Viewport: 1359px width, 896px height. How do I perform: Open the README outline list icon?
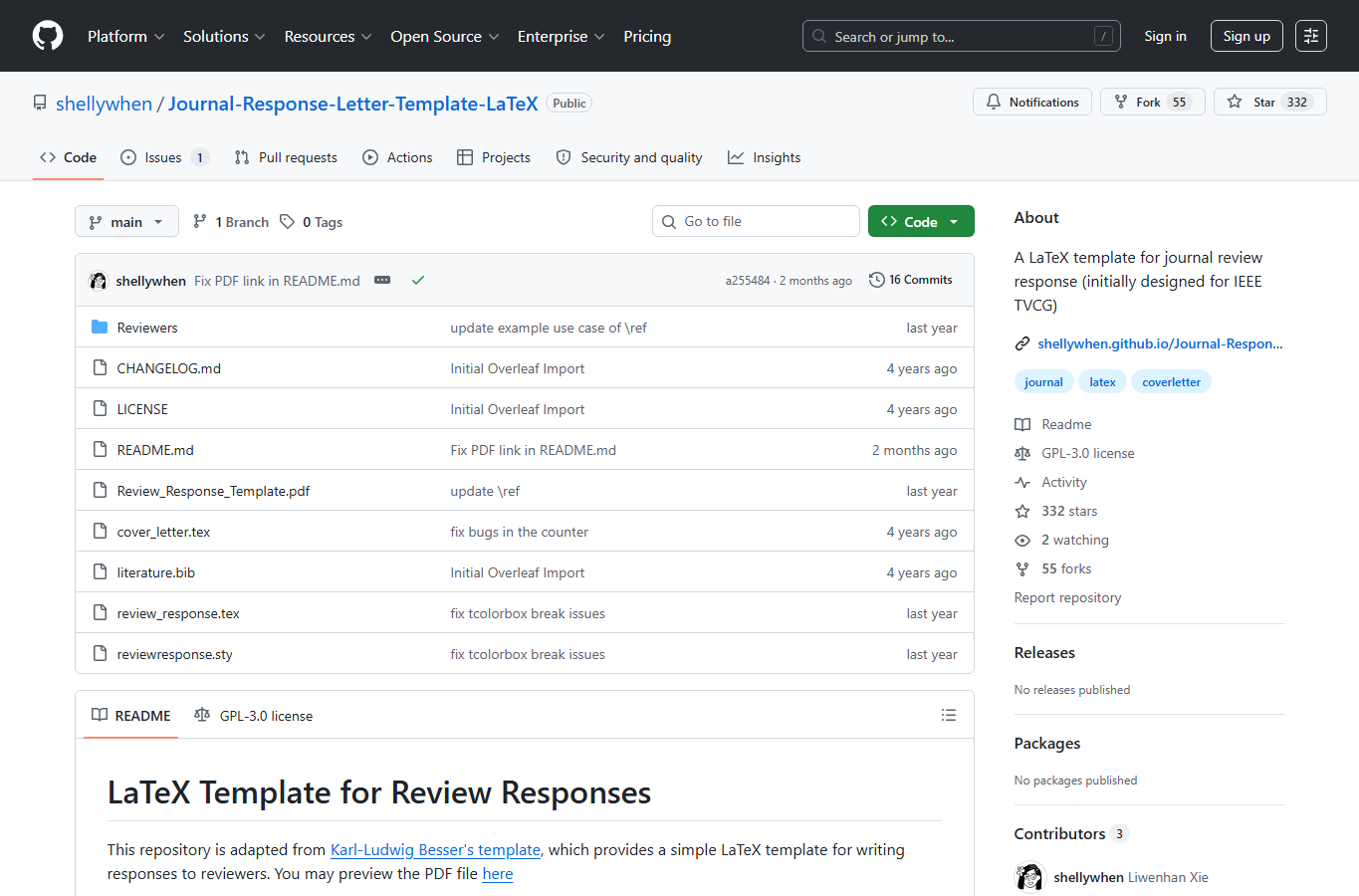(x=949, y=715)
